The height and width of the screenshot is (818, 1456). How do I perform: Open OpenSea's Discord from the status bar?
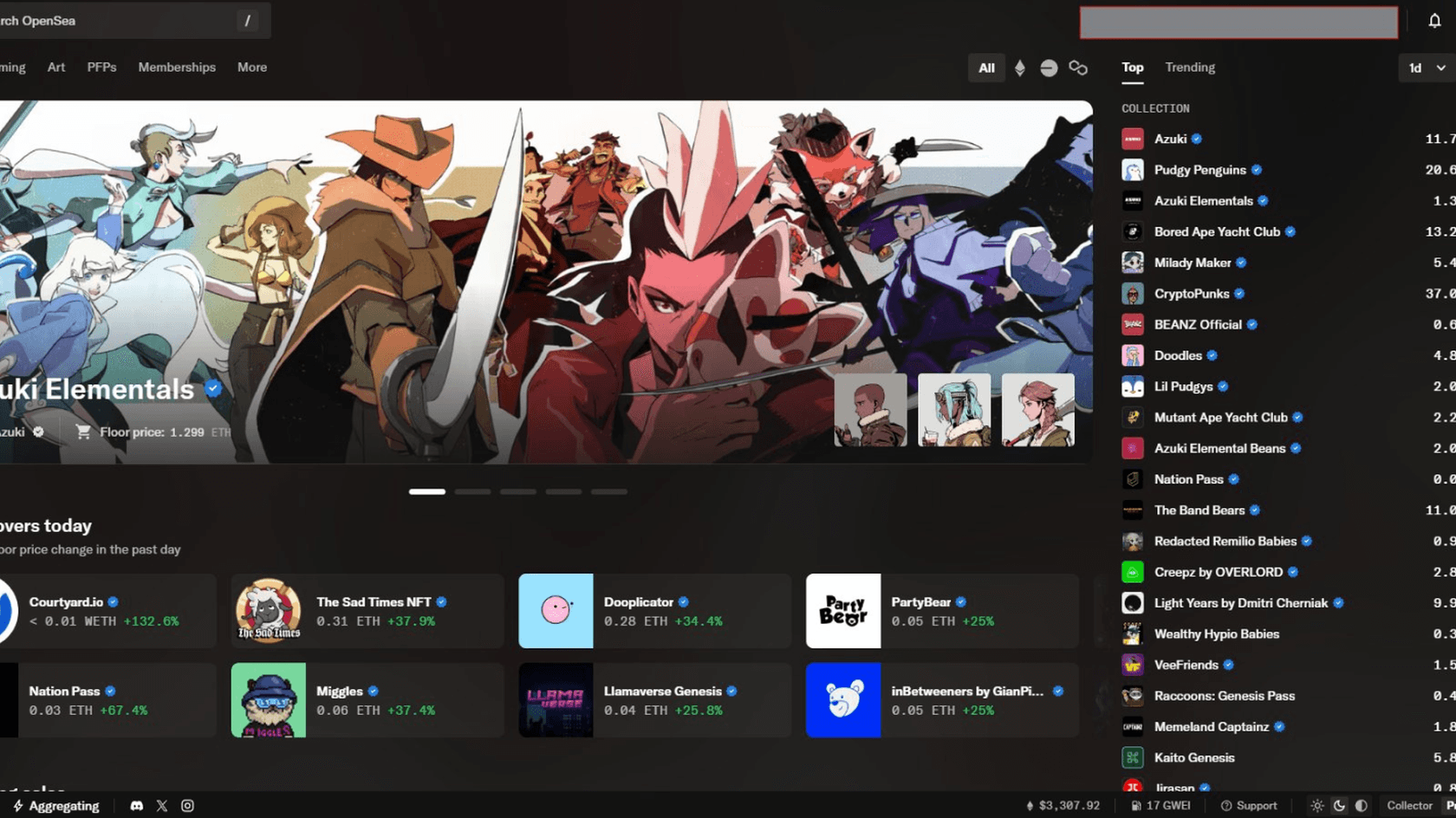coord(137,805)
